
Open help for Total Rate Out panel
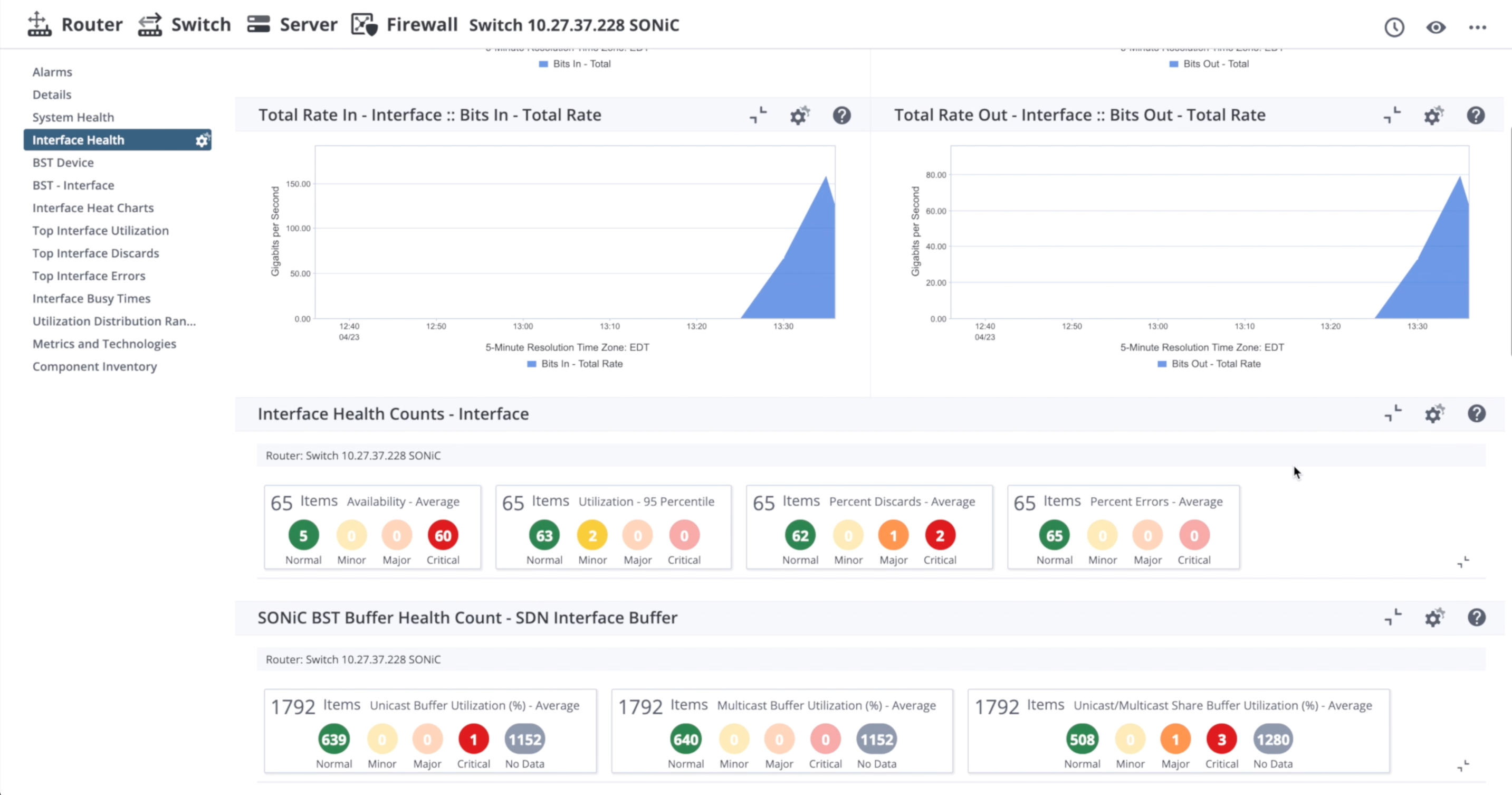1476,116
